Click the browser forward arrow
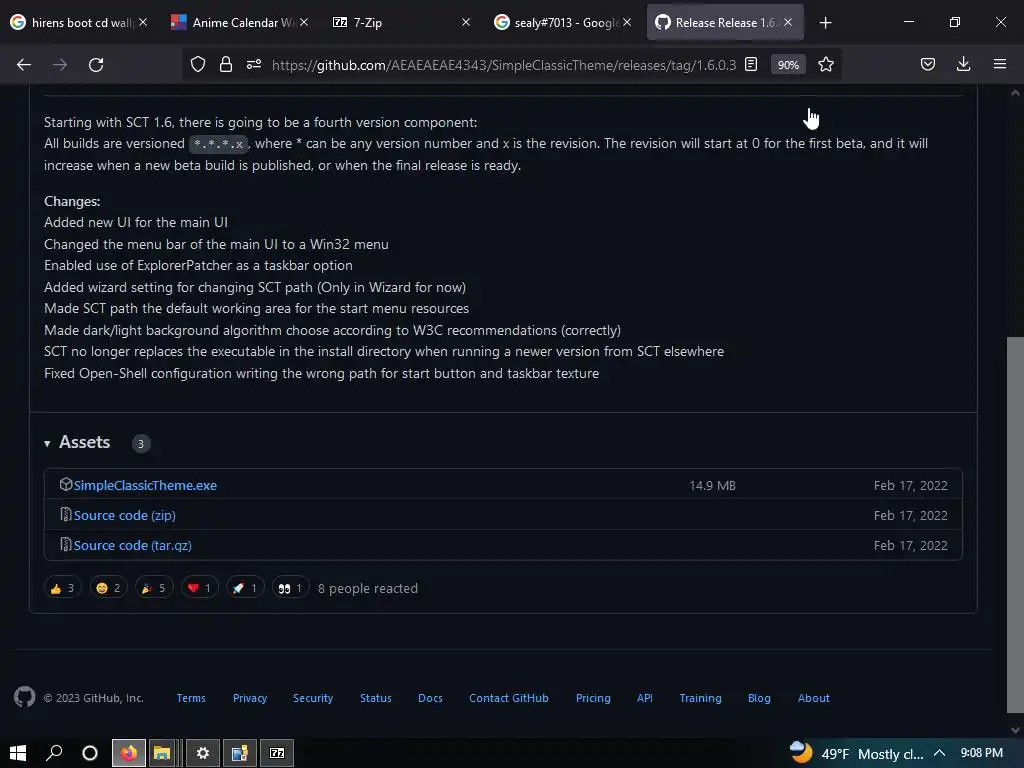 pos(60,65)
